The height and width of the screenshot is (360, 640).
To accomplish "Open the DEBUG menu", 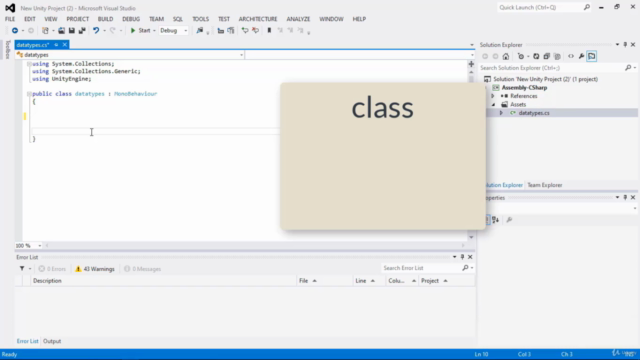I will [131, 19].
